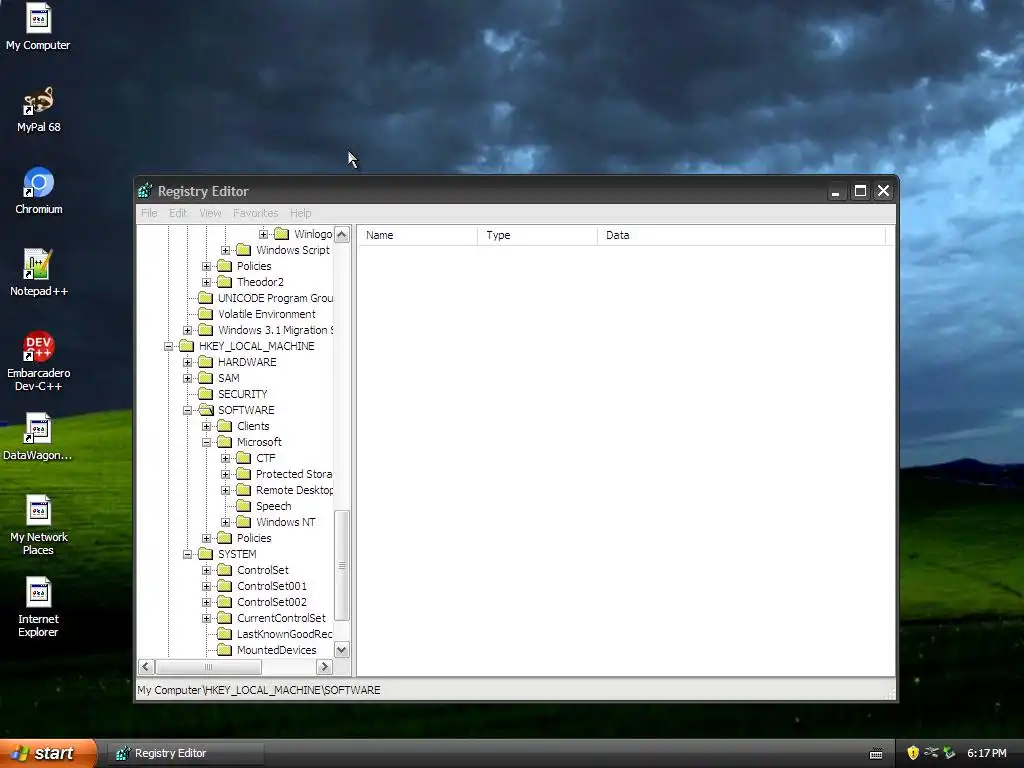Screen dimensions: 1024x768
Task: Launch Internet Explorer from the desktop
Action: pyautogui.click(x=38, y=608)
